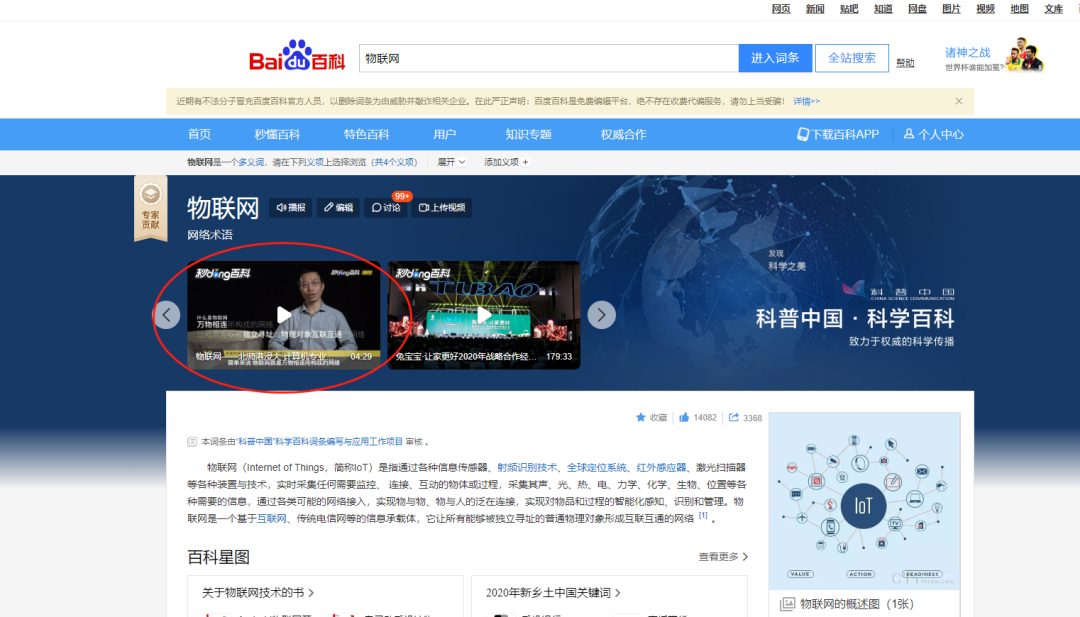Select 首页 in the blue navigation bar
The width and height of the screenshot is (1080, 617).
(x=200, y=134)
